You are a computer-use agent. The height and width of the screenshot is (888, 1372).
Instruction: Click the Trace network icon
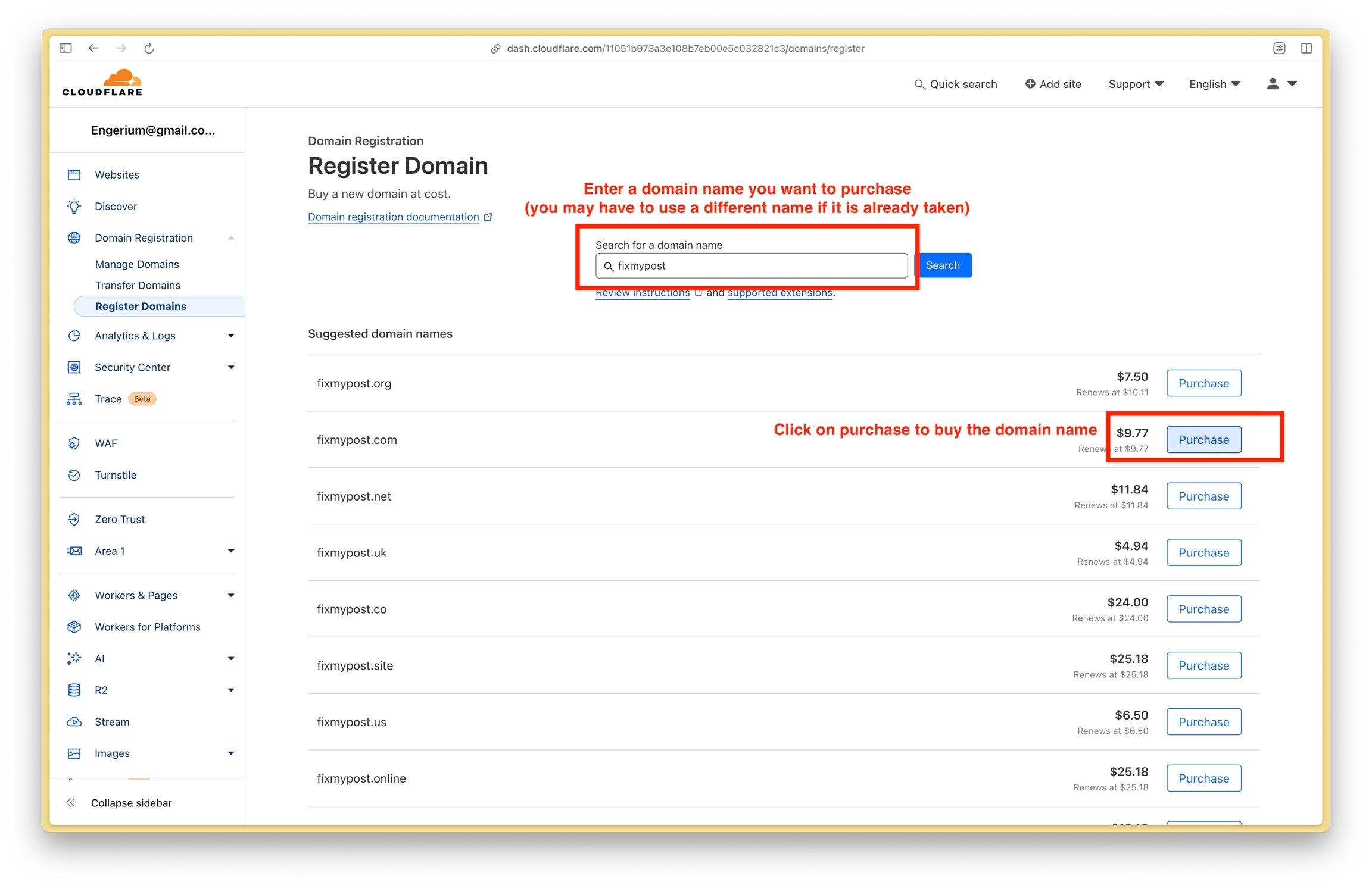coord(74,399)
